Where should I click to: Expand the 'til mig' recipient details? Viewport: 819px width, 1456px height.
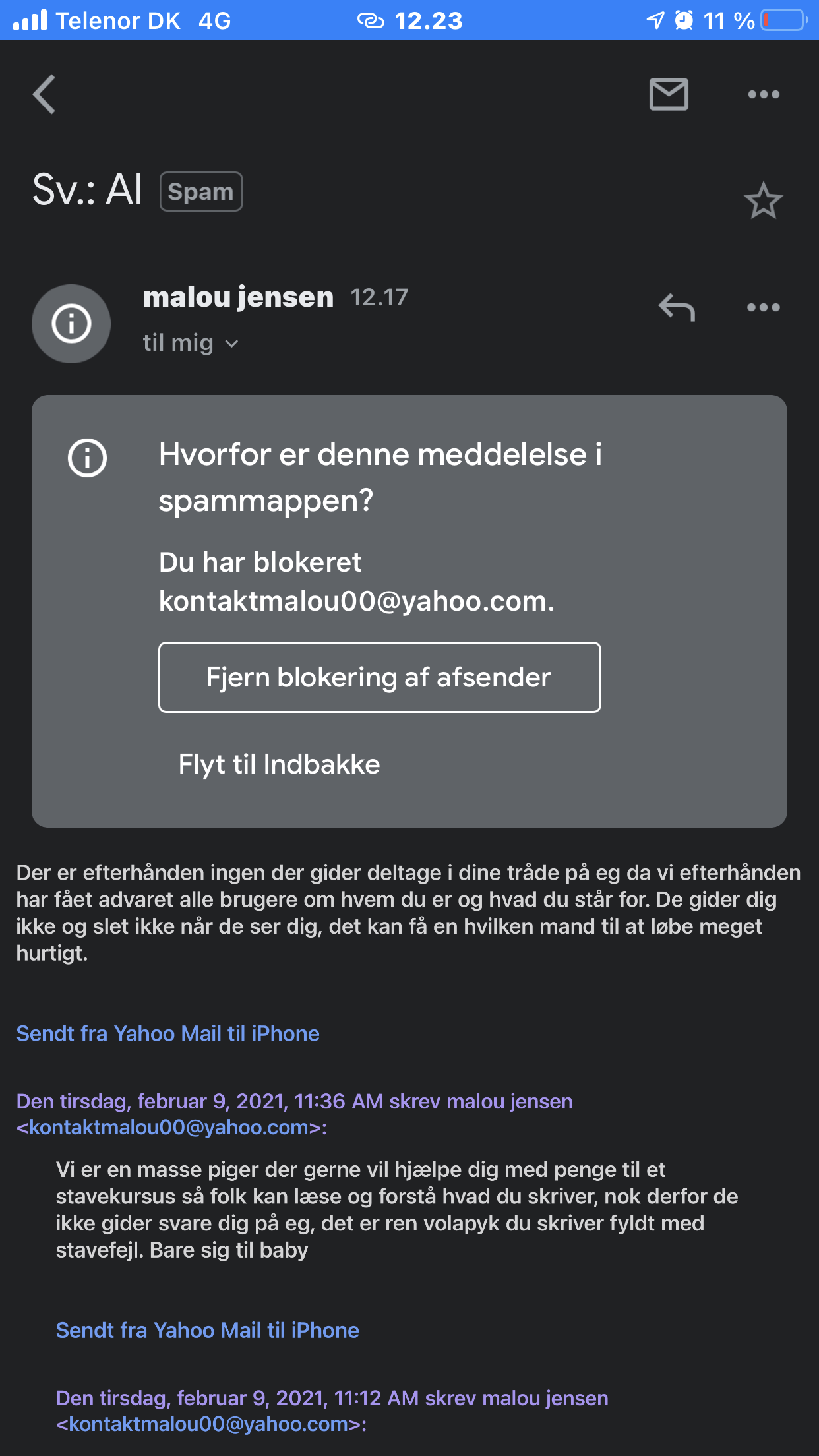click(x=190, y=343)
